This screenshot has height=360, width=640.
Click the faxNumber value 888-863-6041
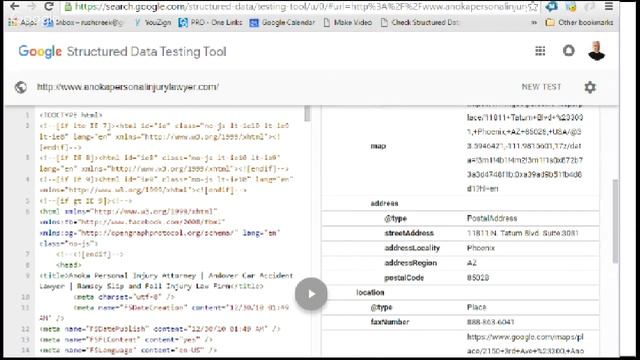491,322
